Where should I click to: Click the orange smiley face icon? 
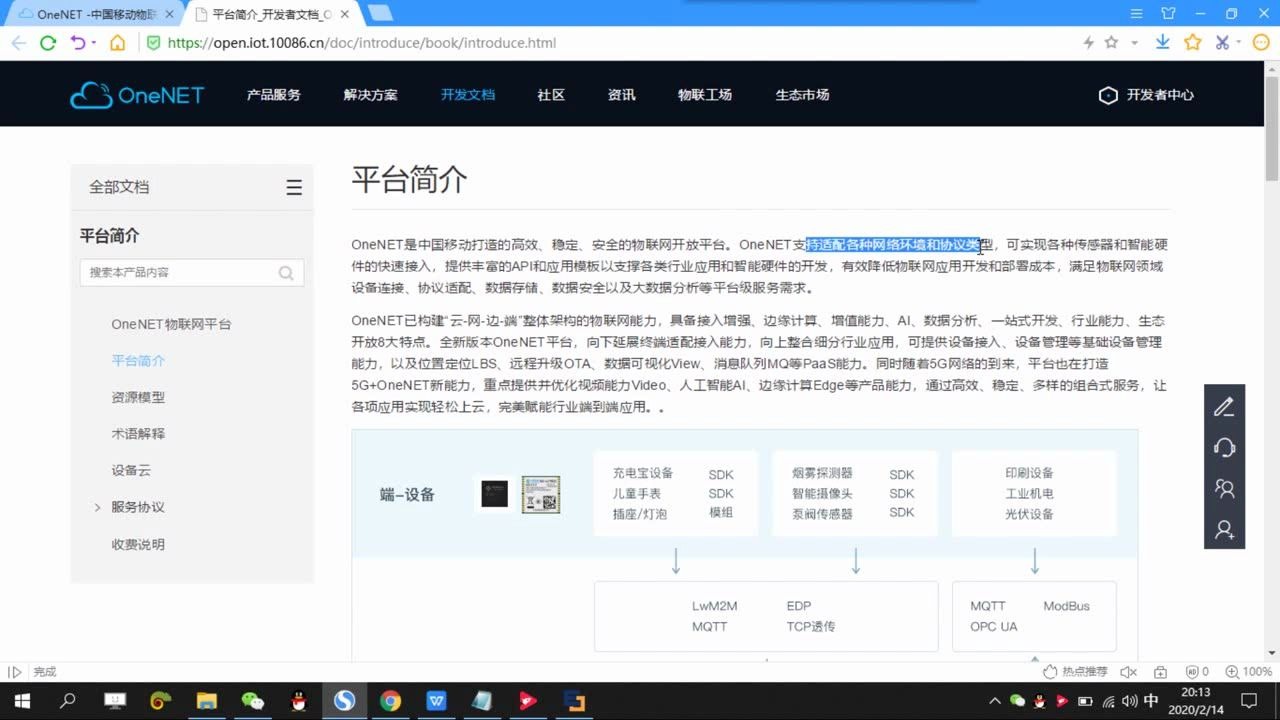(x=1262, y=42)
